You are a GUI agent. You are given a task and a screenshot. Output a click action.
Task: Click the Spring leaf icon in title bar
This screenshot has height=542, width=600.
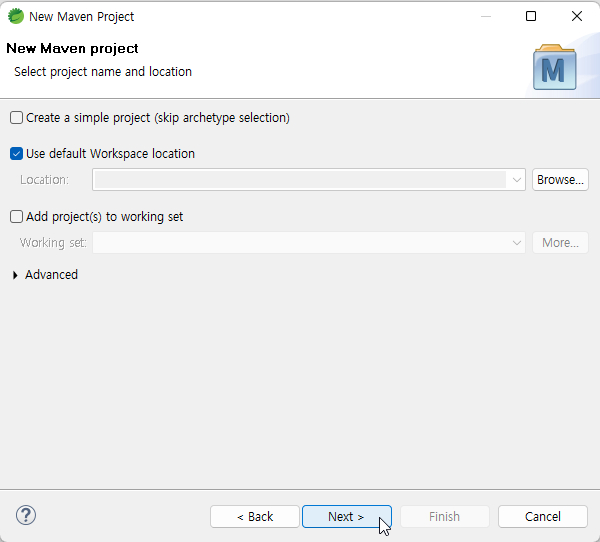16,16
